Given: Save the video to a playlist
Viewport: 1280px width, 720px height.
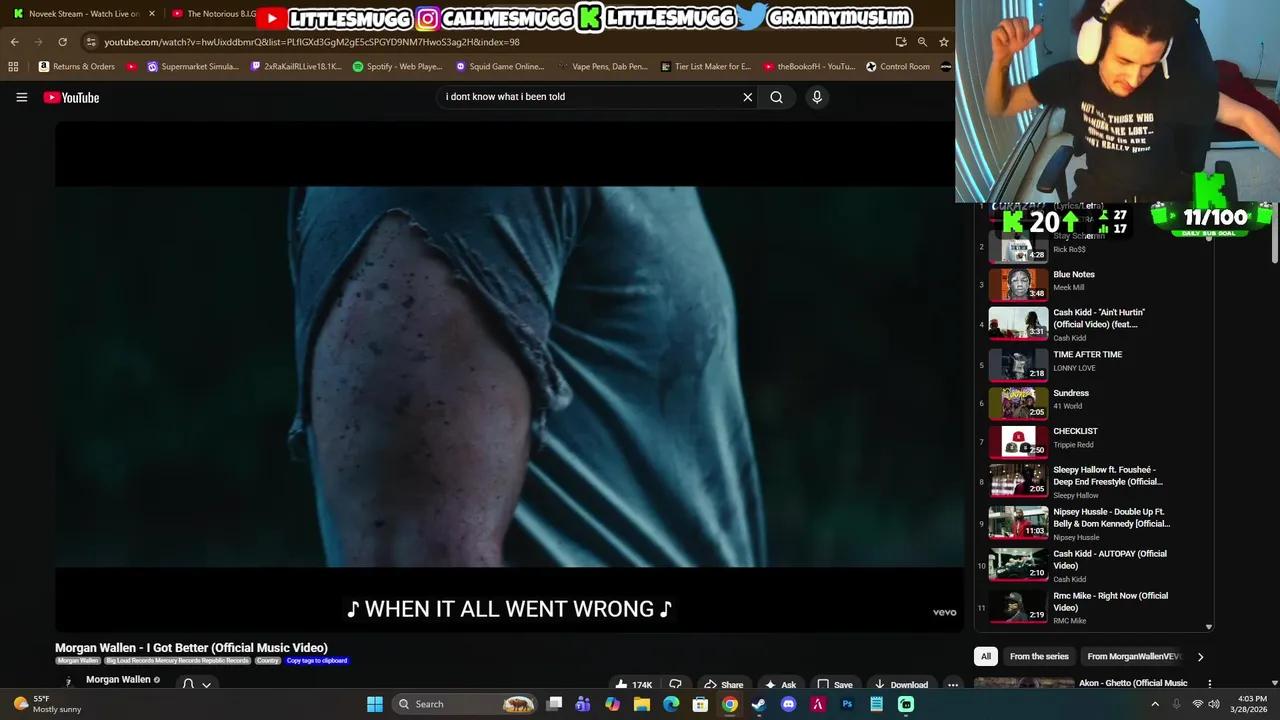Looking at the screenshot, I should pyautogui.click(x=834, y=685).
